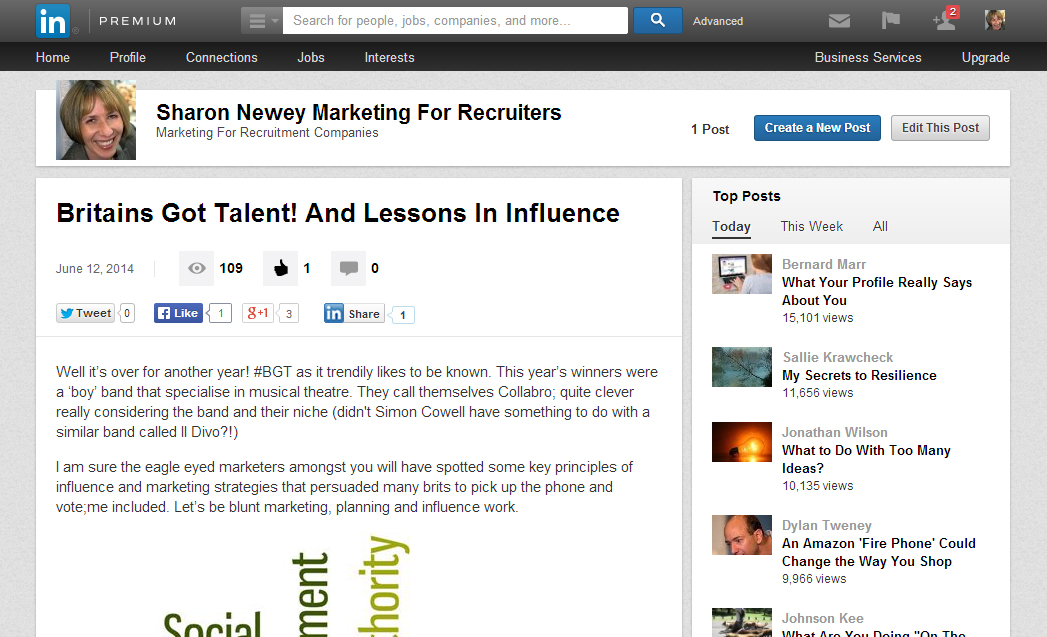The height and width of the screenshot is (637, 1047).
Task: Switch to the This Week tab
Action: tap(811, 226)
